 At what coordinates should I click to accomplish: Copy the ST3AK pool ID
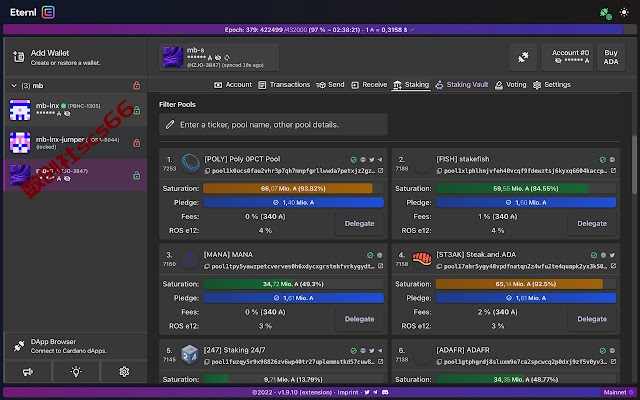click(440, 267)
